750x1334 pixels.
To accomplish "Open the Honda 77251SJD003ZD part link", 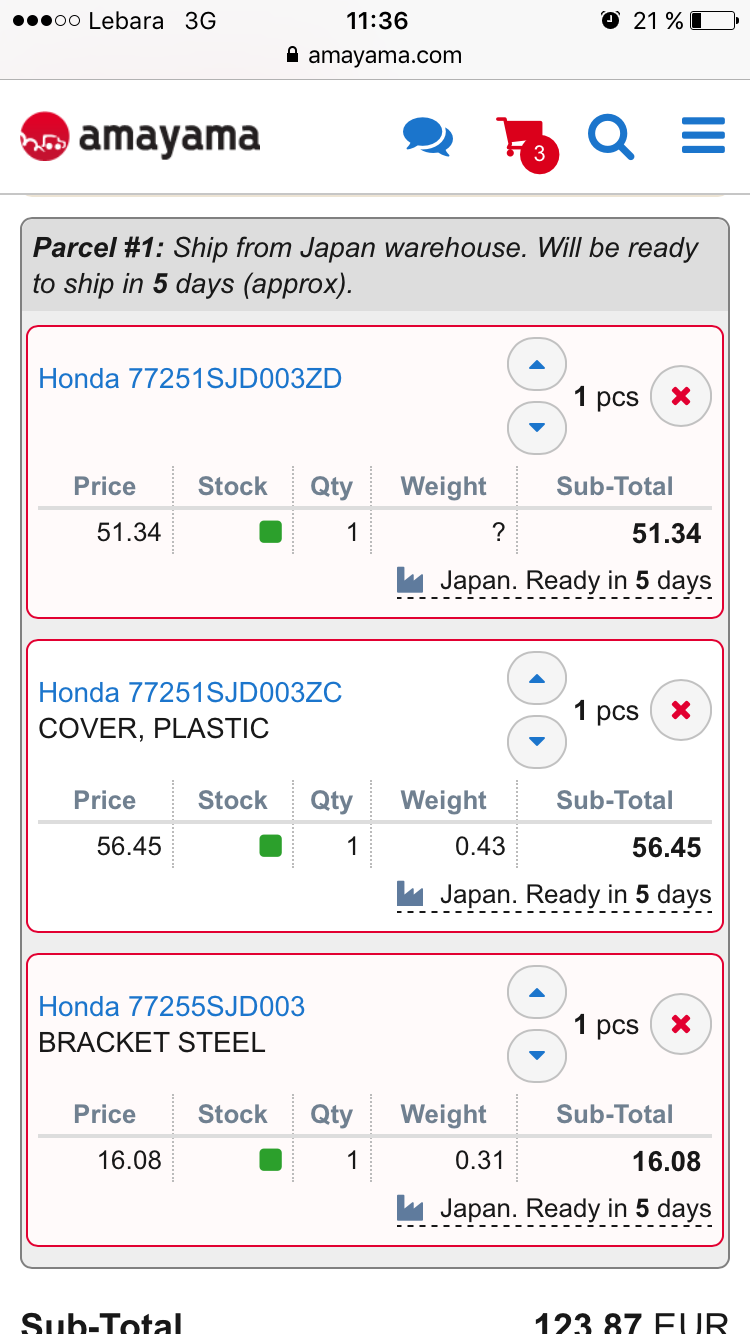I will pyautogui.click(x=190, y=379).
